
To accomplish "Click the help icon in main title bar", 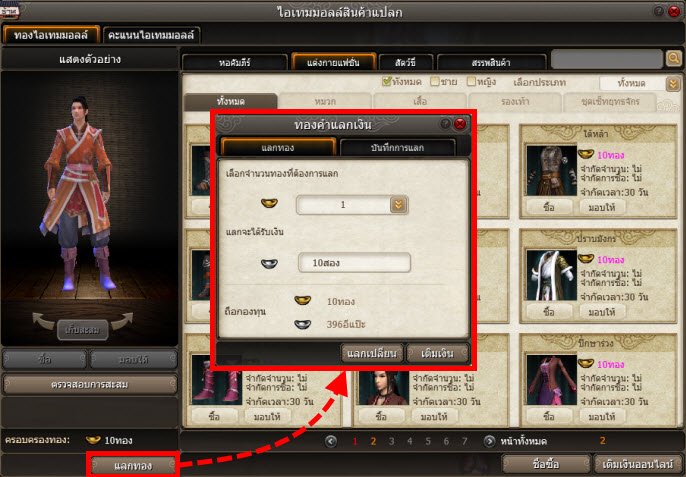I will 659,11.
